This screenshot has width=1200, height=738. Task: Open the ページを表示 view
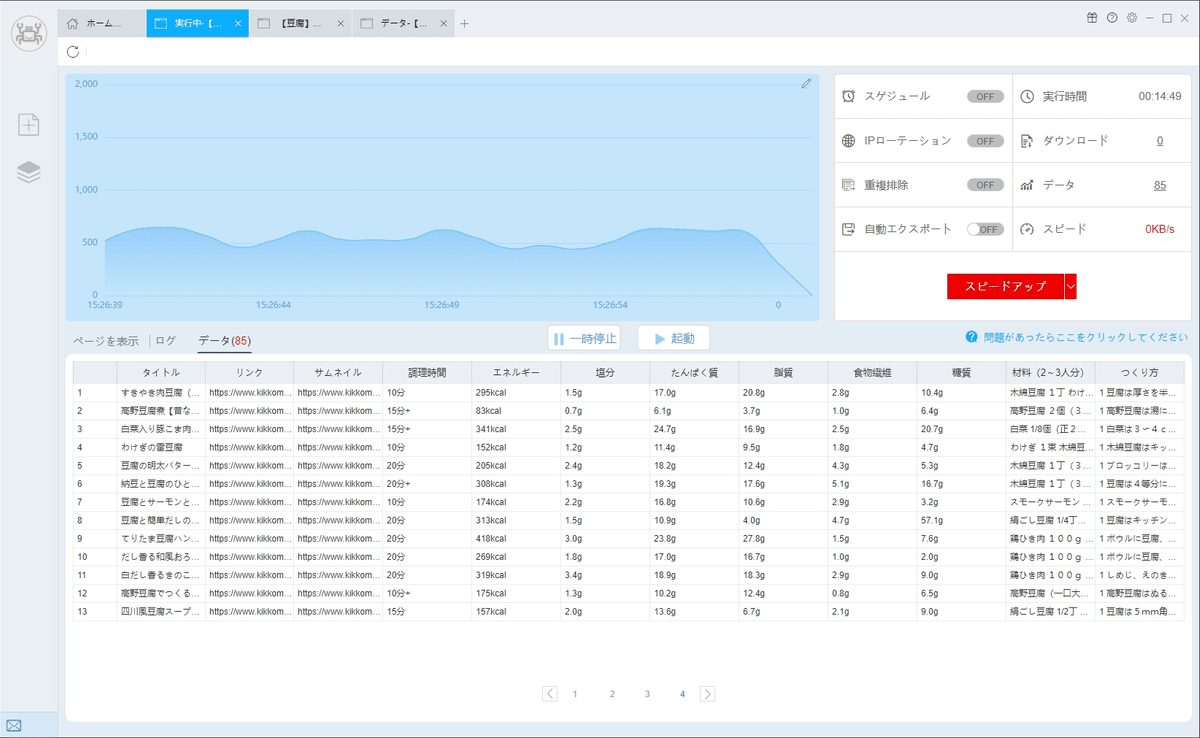tap(106, 341)
